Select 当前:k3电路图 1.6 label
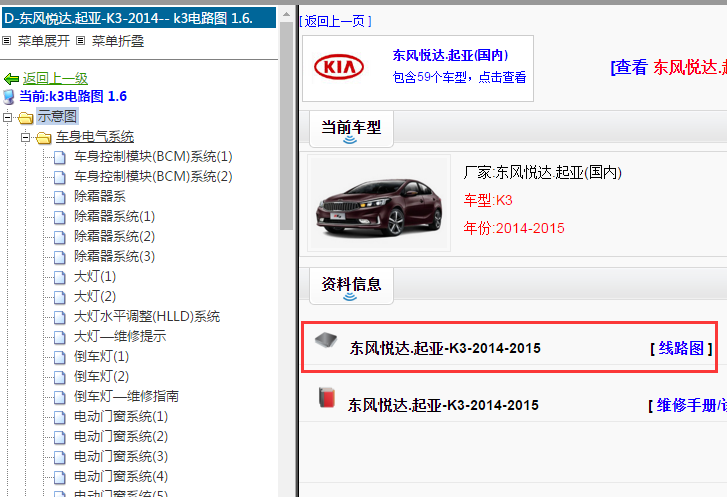 (73, 96)
